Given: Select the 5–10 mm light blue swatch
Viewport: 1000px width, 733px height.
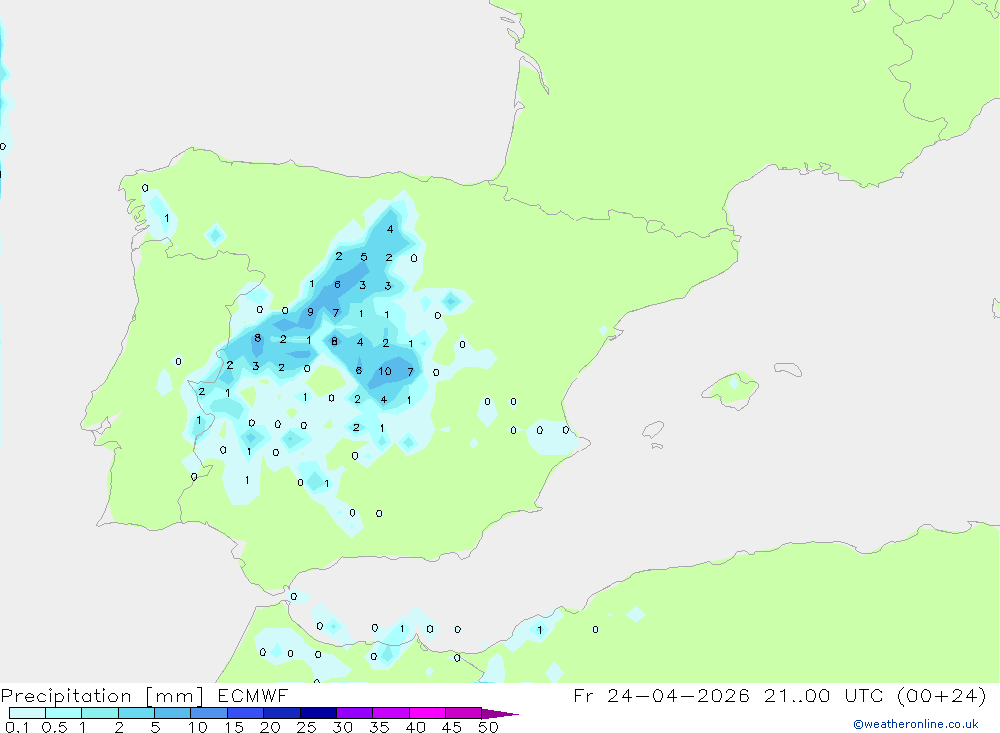Looking at the screenshot, I should coord(172,713).
